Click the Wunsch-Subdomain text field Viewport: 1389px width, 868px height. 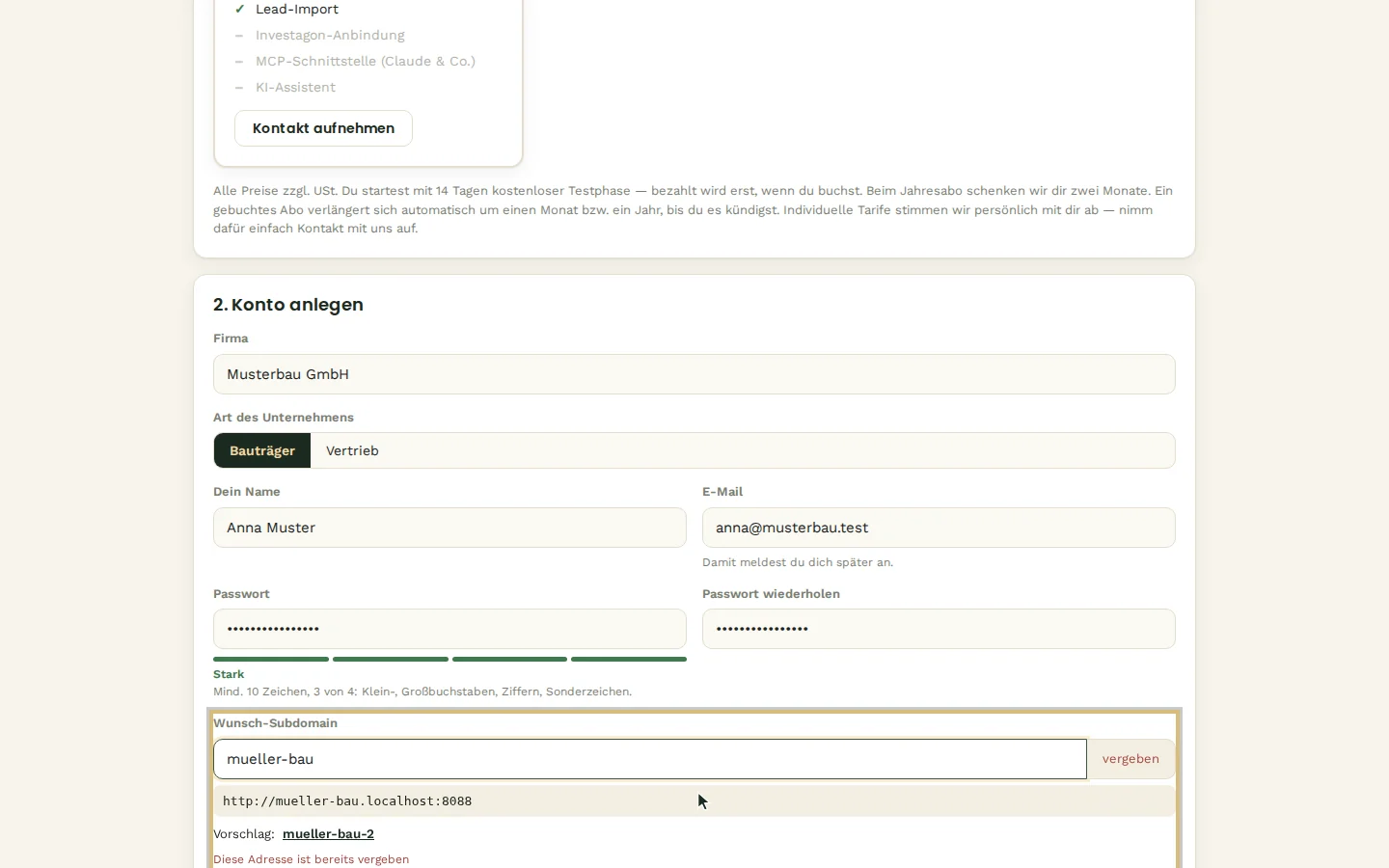650,759
